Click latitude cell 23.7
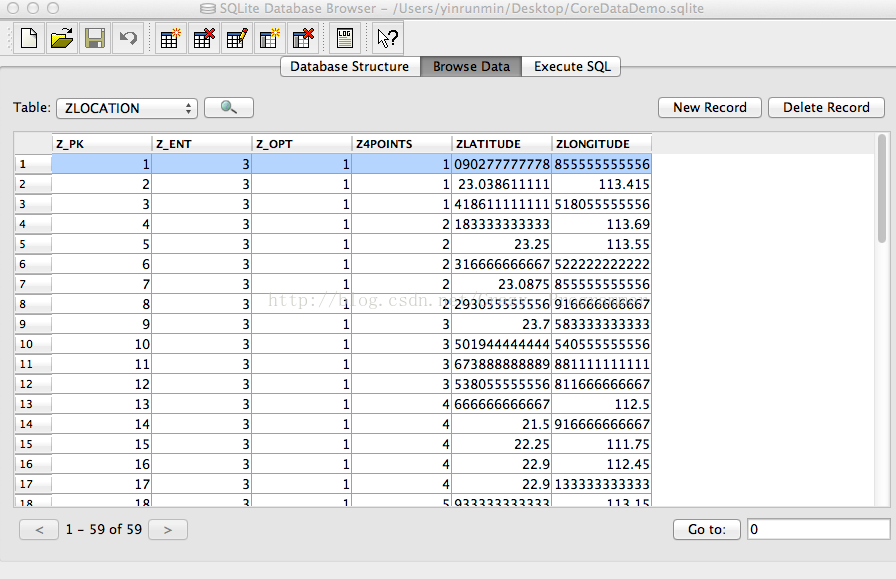Image resolution: width=896 pixels, height=579 pixels. tap(502, 324)
